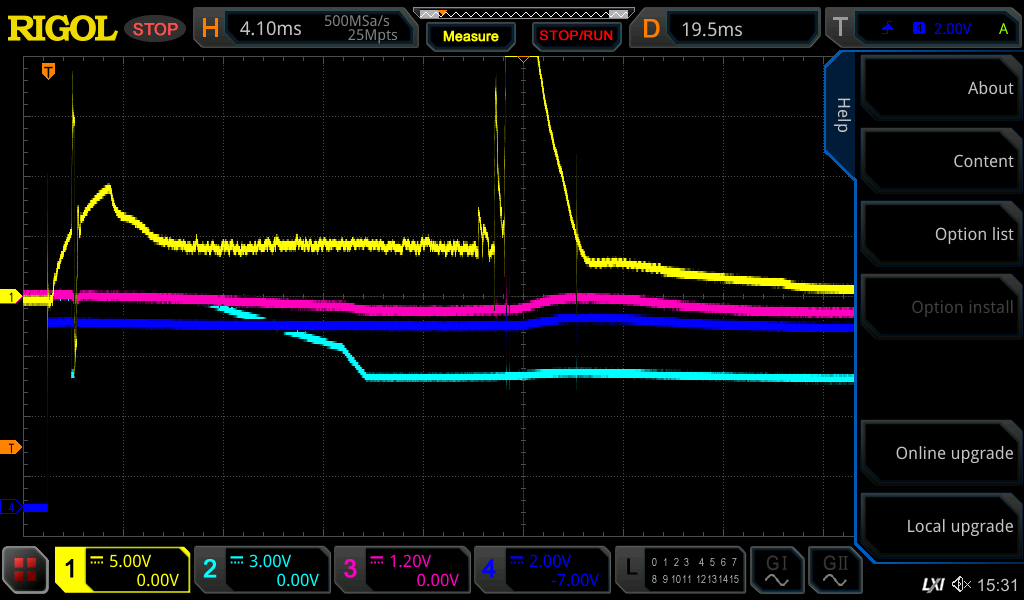
Task: Click the orange trigger level T marker
Action: tap(11, 447)
